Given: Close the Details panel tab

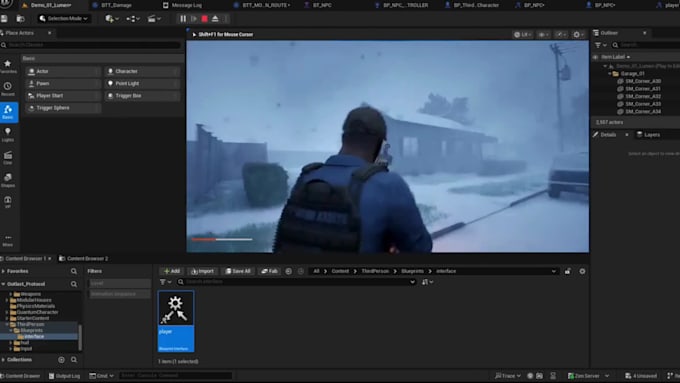Looking at the screenshot, I should (x=627, y=135).
